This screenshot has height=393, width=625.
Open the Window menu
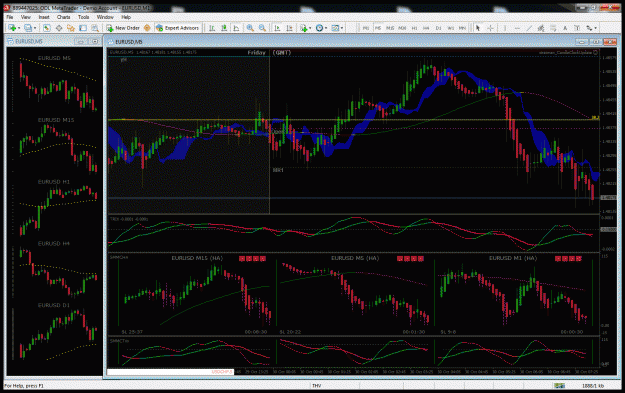(x=105, y=17)
